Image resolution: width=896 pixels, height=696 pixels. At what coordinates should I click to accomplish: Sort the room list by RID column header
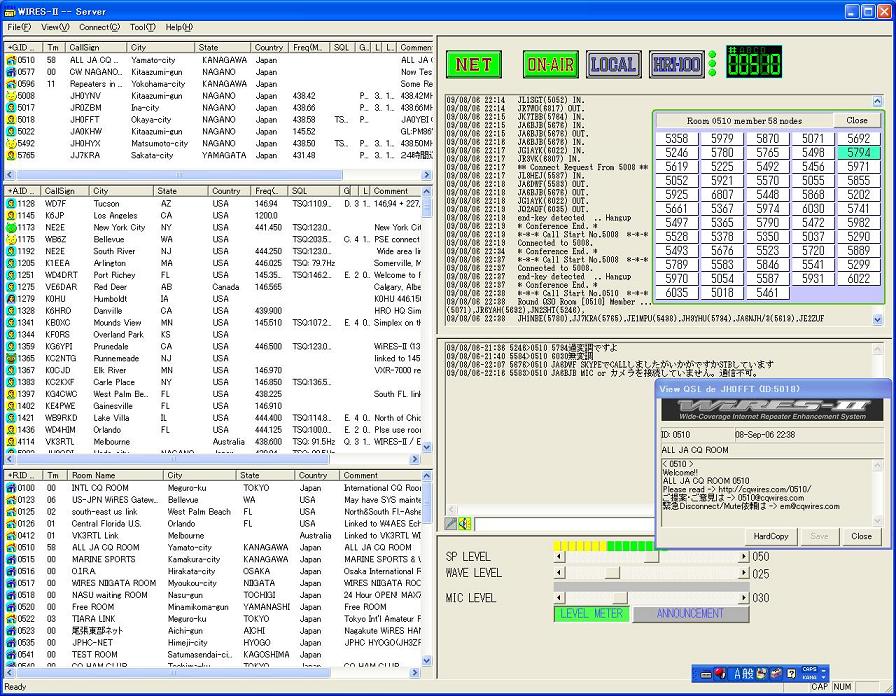(22, 475)
